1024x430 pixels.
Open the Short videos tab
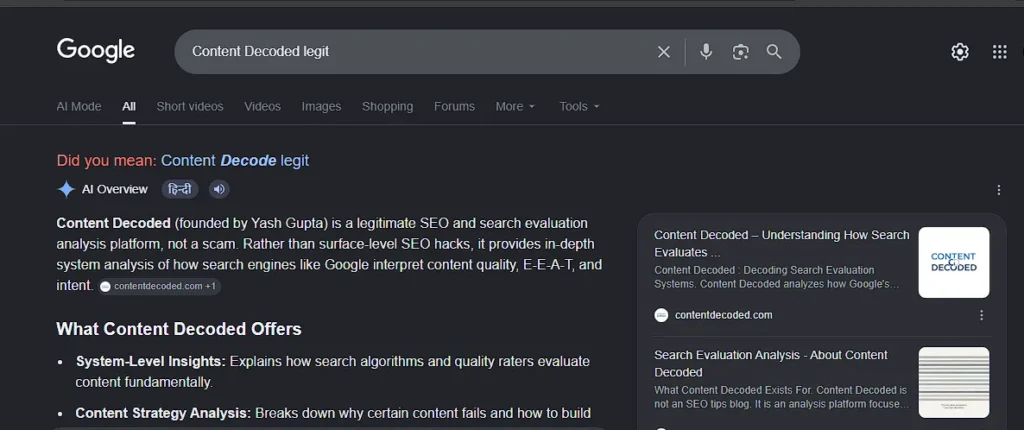point(189,107)
